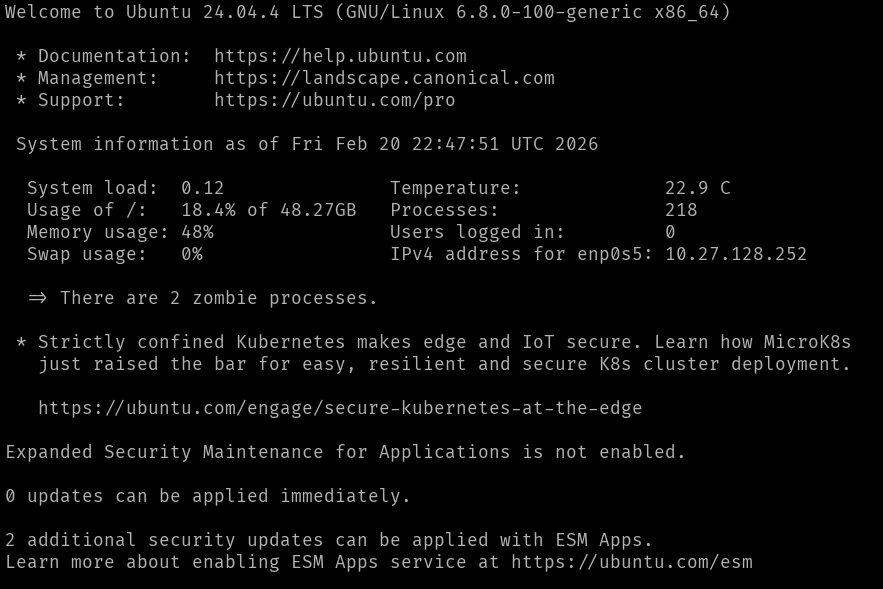Click the Expanded Security Maintenance notice
The width and height of the screenshot is (883, 589).
(346, 452)
